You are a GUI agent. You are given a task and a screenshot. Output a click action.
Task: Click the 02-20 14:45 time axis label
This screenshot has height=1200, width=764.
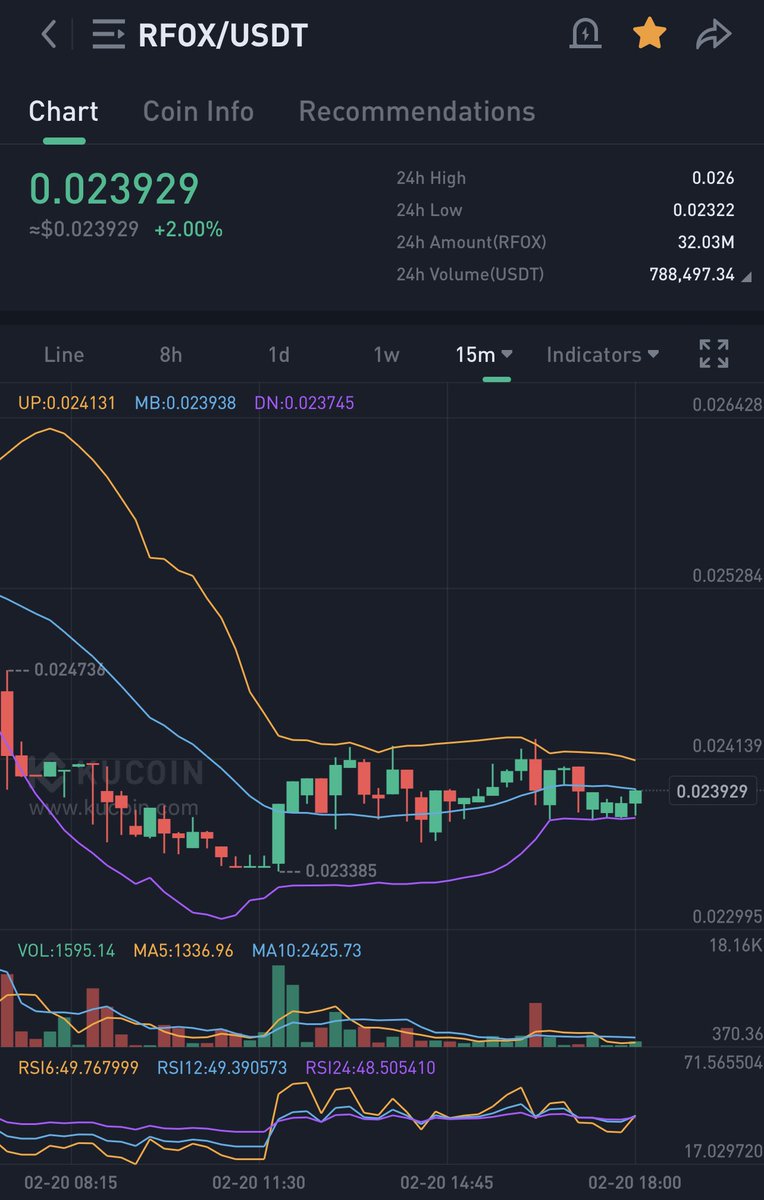point(447,1182)
